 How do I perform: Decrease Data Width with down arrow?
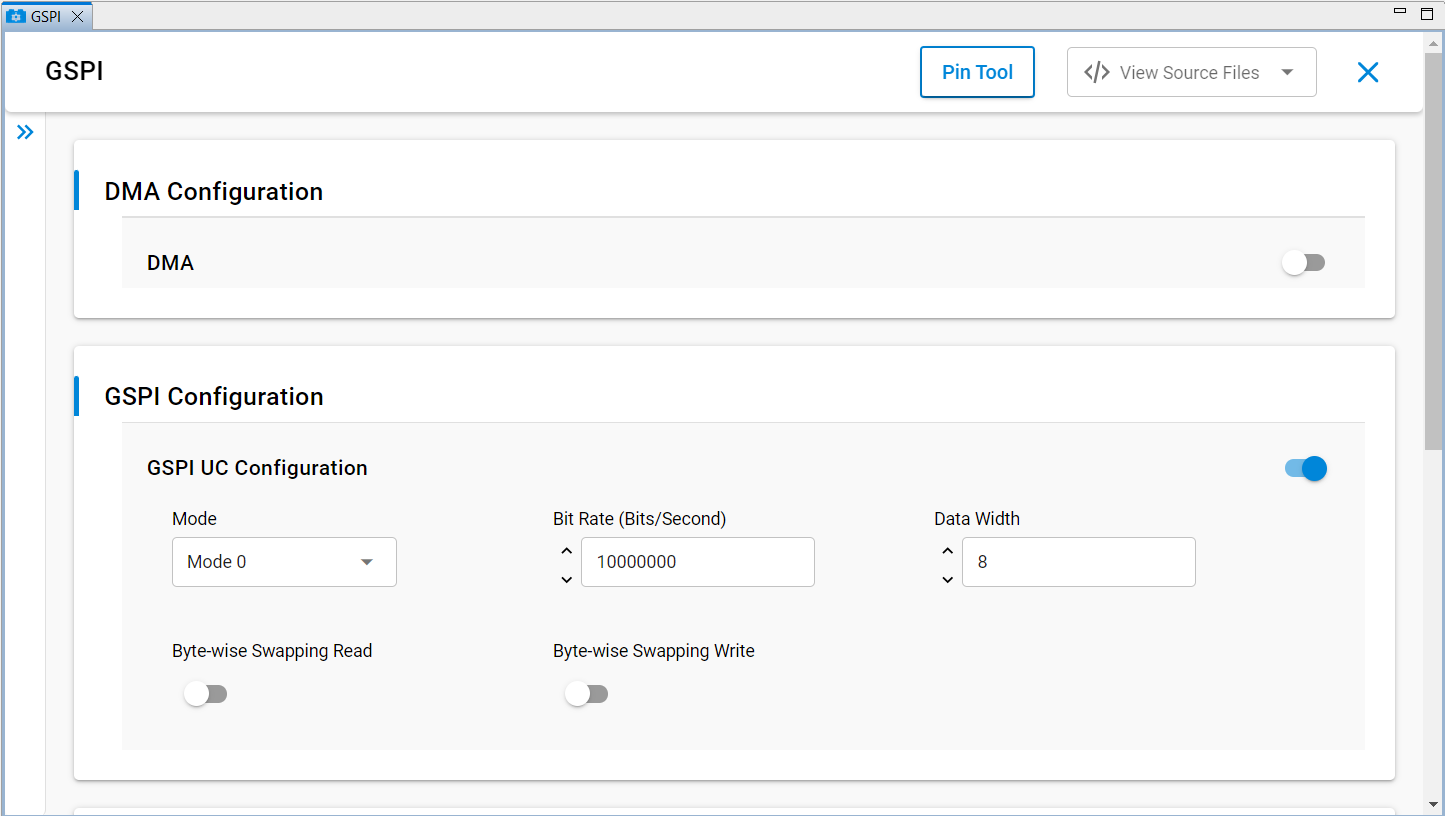[x=948, y=579]
